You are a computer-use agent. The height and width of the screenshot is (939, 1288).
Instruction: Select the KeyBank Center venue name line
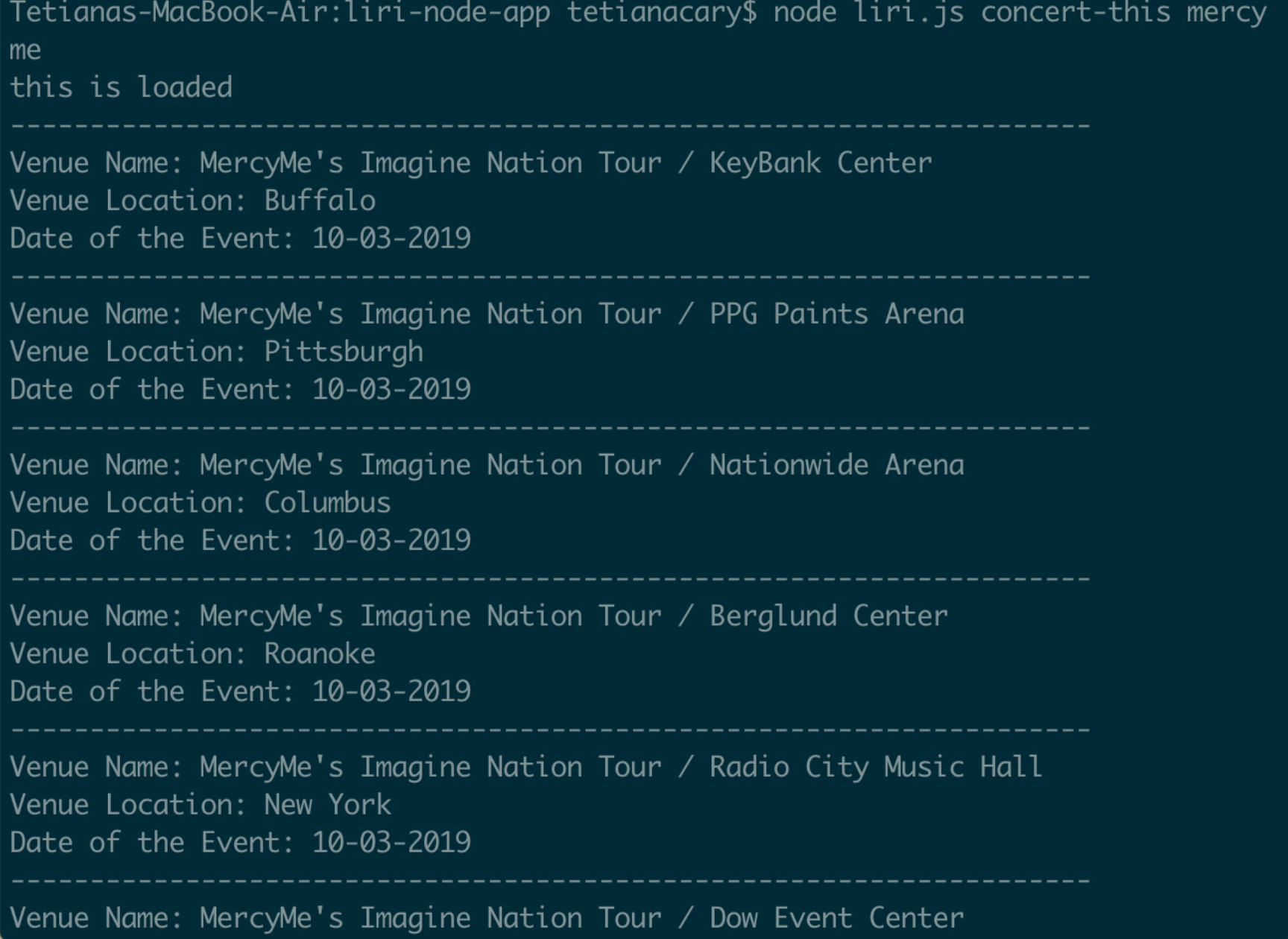coord(471,163)
